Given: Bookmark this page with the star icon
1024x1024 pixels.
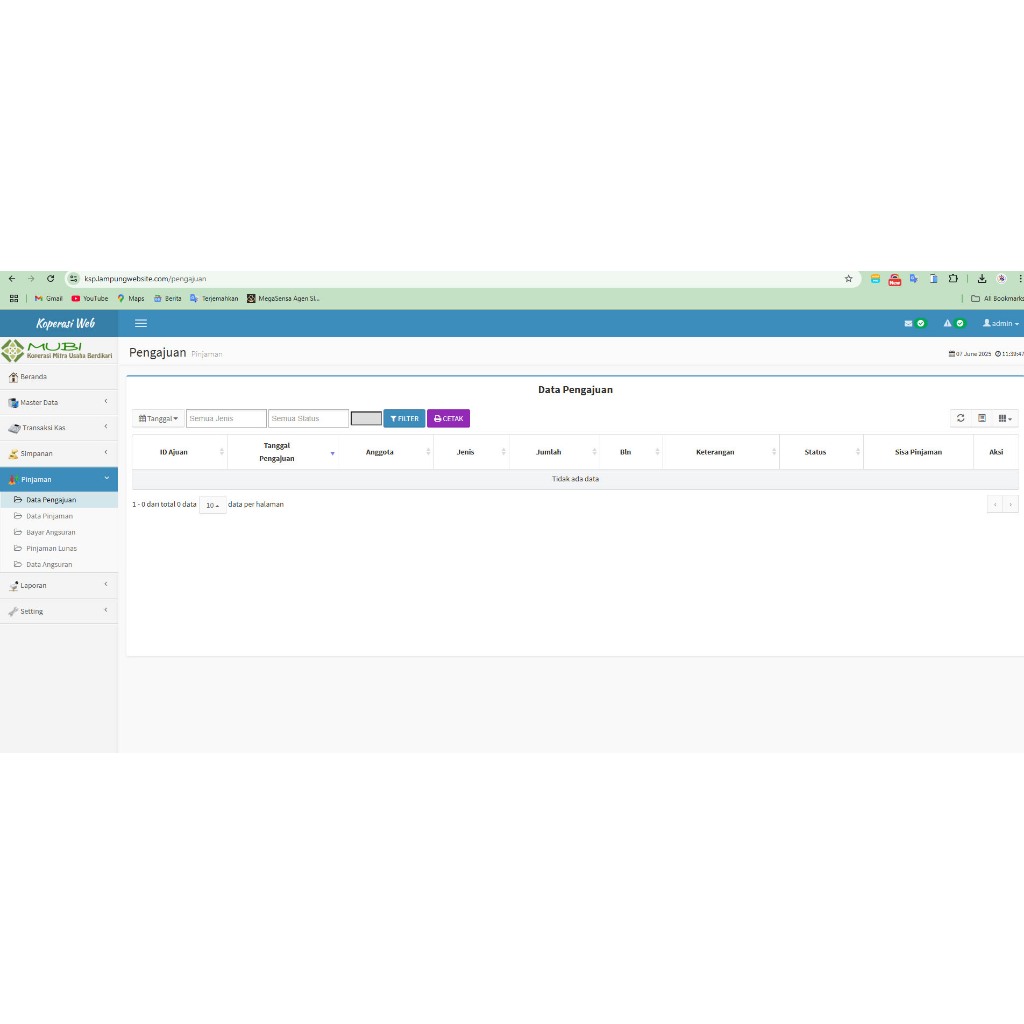Looking at the screenshot, I should [848, 279].
